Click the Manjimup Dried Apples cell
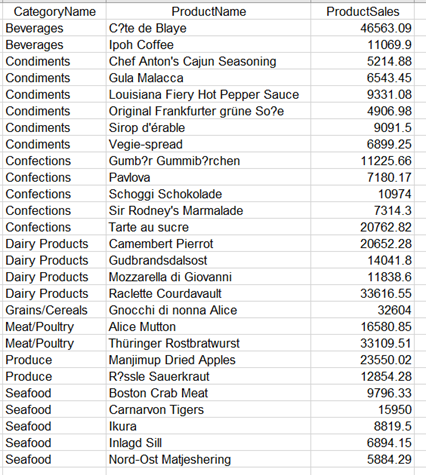 (x=208, y=360)
